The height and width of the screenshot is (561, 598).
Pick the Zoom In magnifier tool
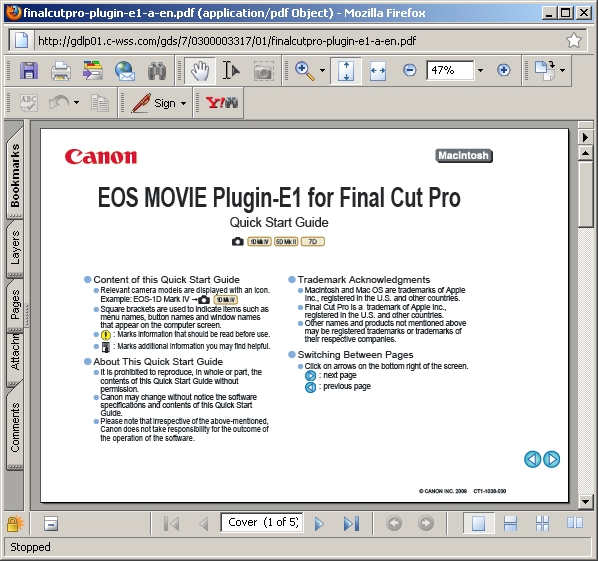(x=305, y=71)
